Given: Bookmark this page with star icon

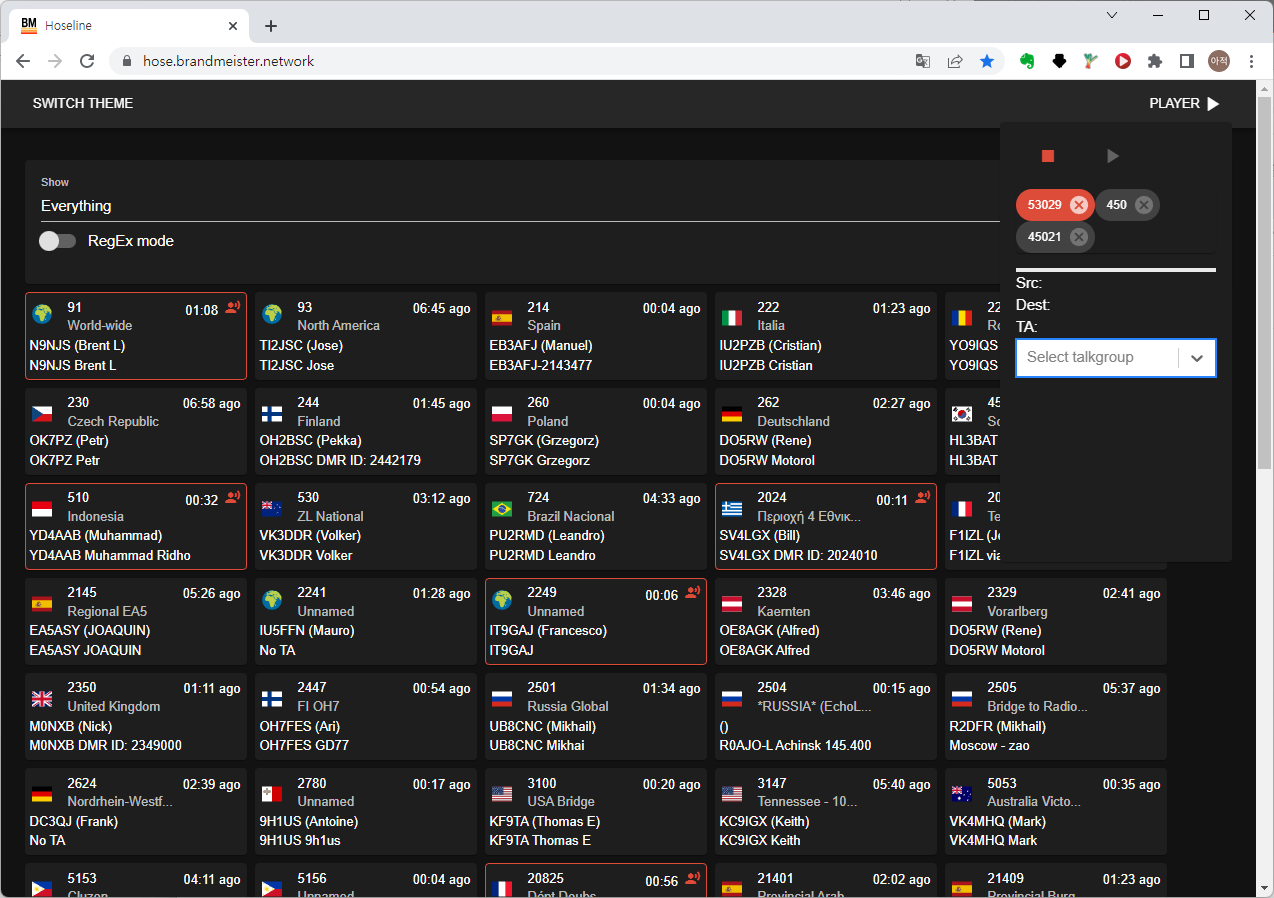Looking at the screenshot, I should (x=987, y=61).
